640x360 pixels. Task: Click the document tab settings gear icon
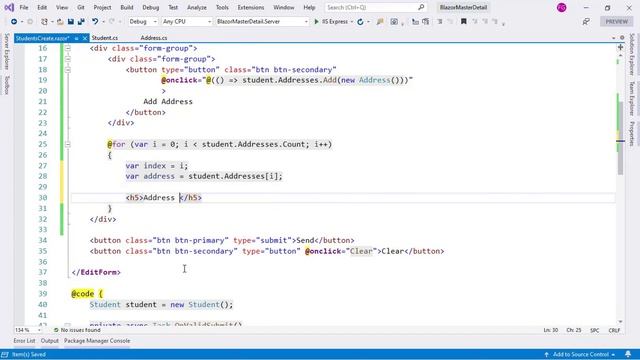(x=622, y=38)
